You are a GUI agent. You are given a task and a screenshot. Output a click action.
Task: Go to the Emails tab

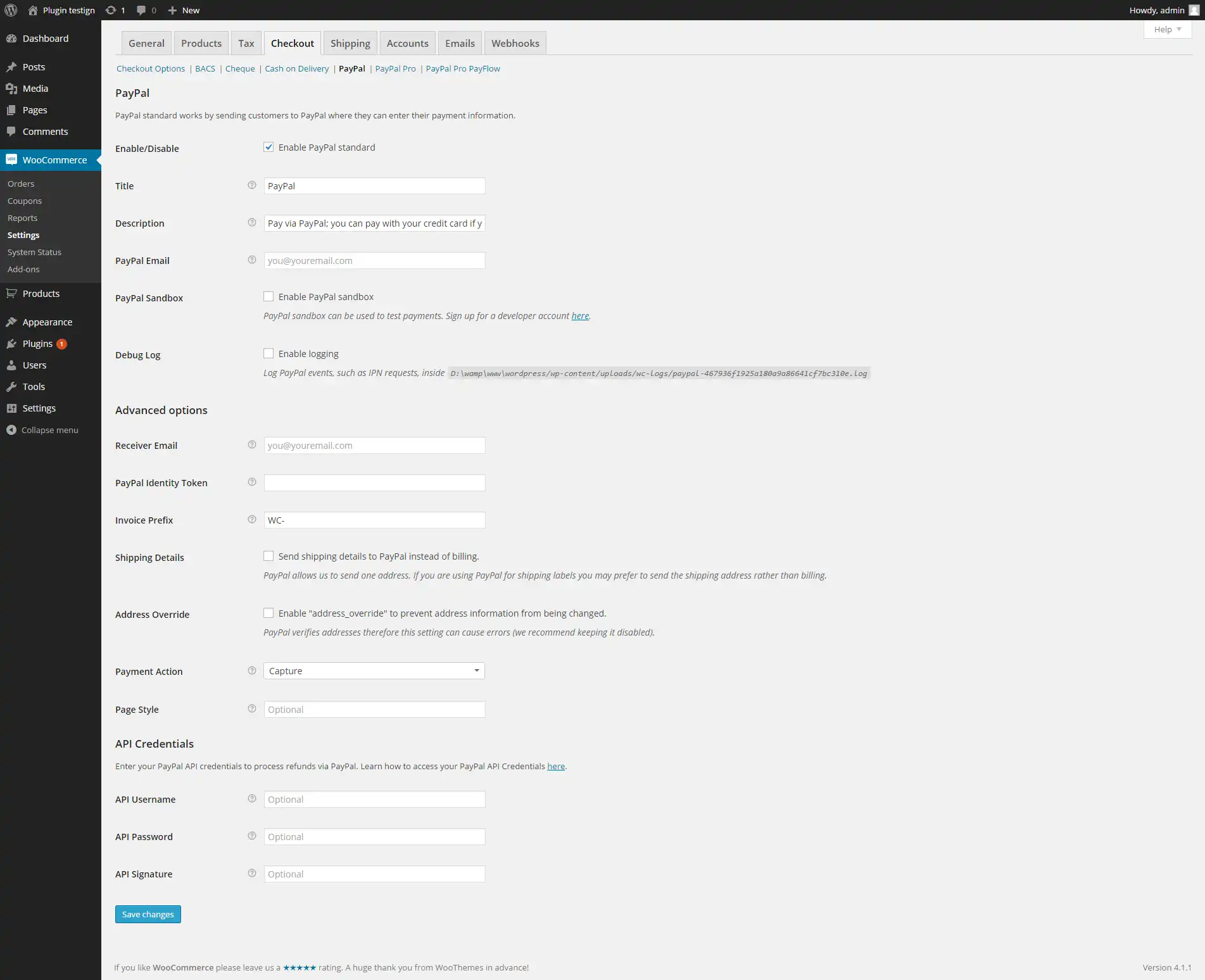(460, 43)
